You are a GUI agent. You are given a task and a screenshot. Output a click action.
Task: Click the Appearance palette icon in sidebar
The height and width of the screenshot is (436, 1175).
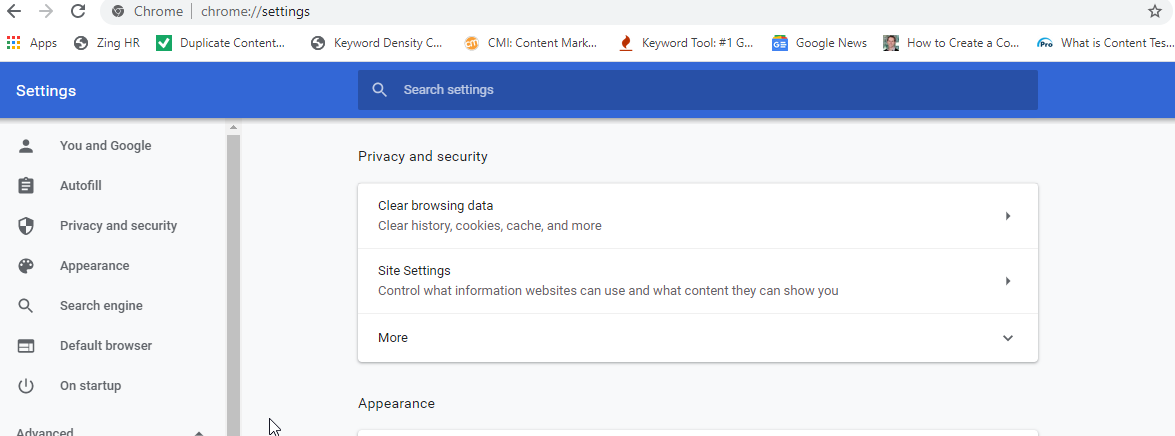(x=26, y=266)
